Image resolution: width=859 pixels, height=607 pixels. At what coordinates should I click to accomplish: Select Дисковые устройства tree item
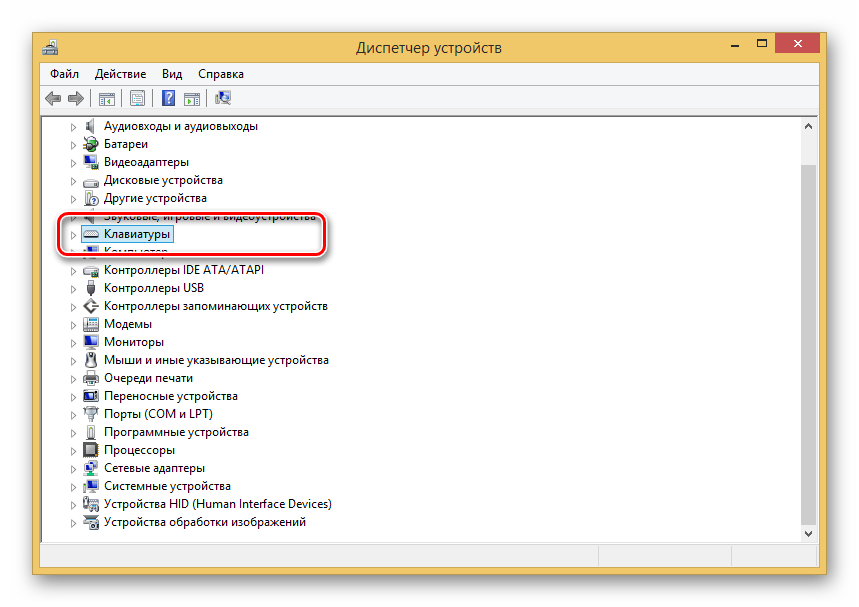pos(163,180)
